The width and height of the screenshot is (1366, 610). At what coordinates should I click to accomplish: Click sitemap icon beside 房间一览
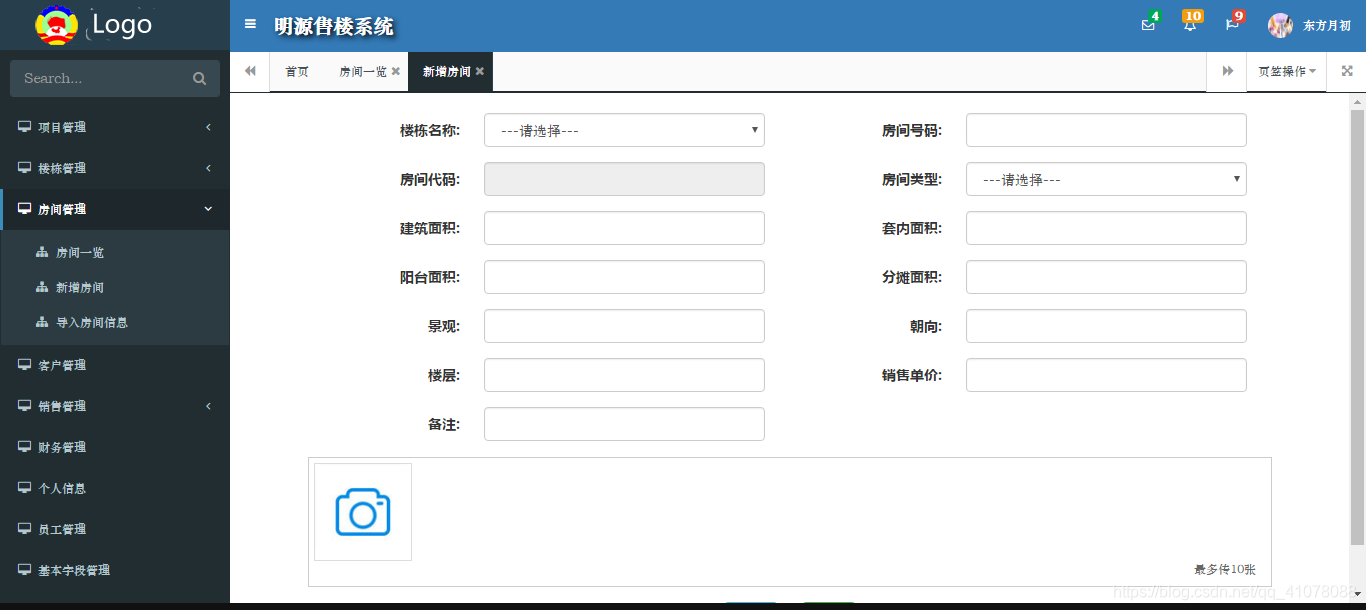tap(42, 252)
